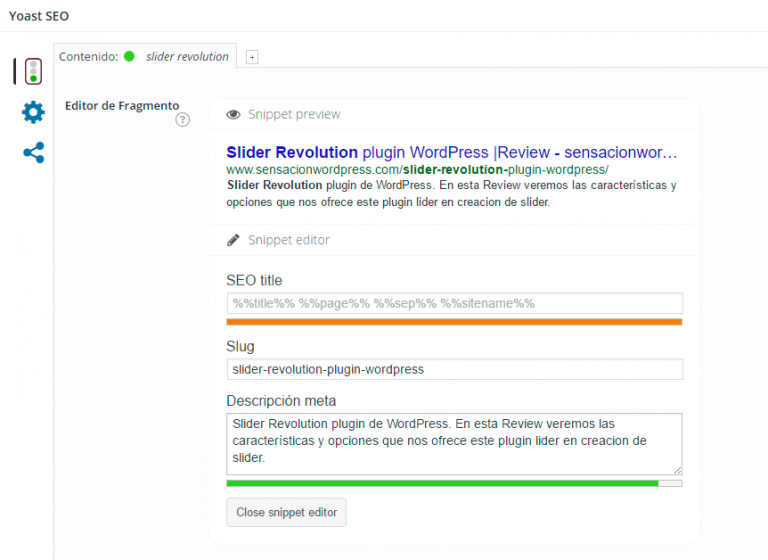The image size is (768, 560).
Task: Click the Yoast SEO panel title
Action: coord(39,16)
